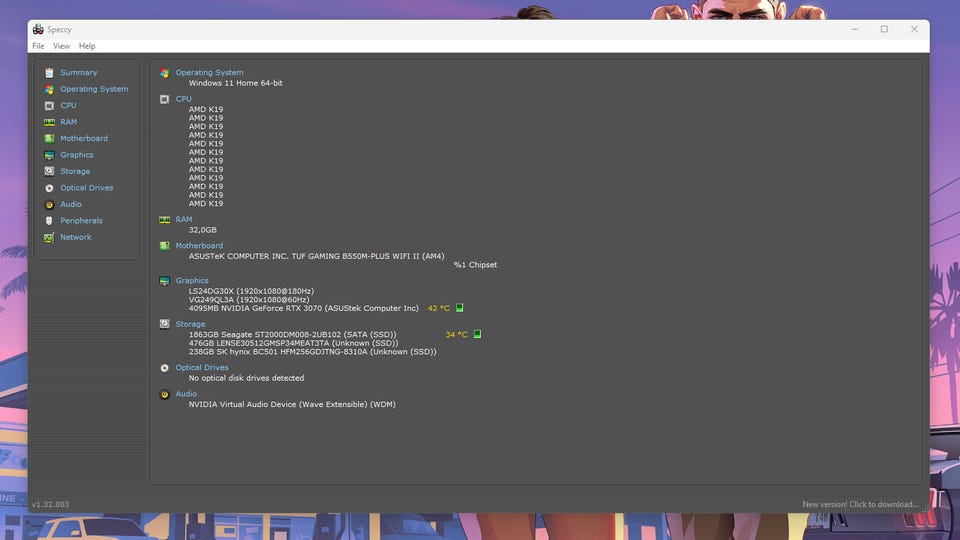Click 'Windows 11 Home 64-bit' text
Screen dimensions: 960x540
click(x=236, y=83)
